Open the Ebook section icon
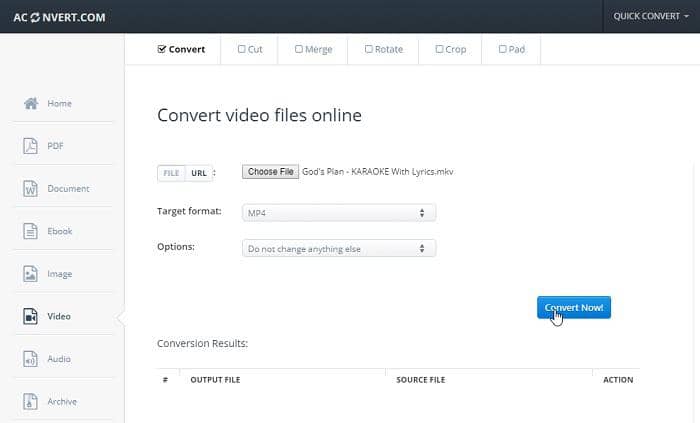Viewport: 700px width, 423px height. tap(30, 231)
